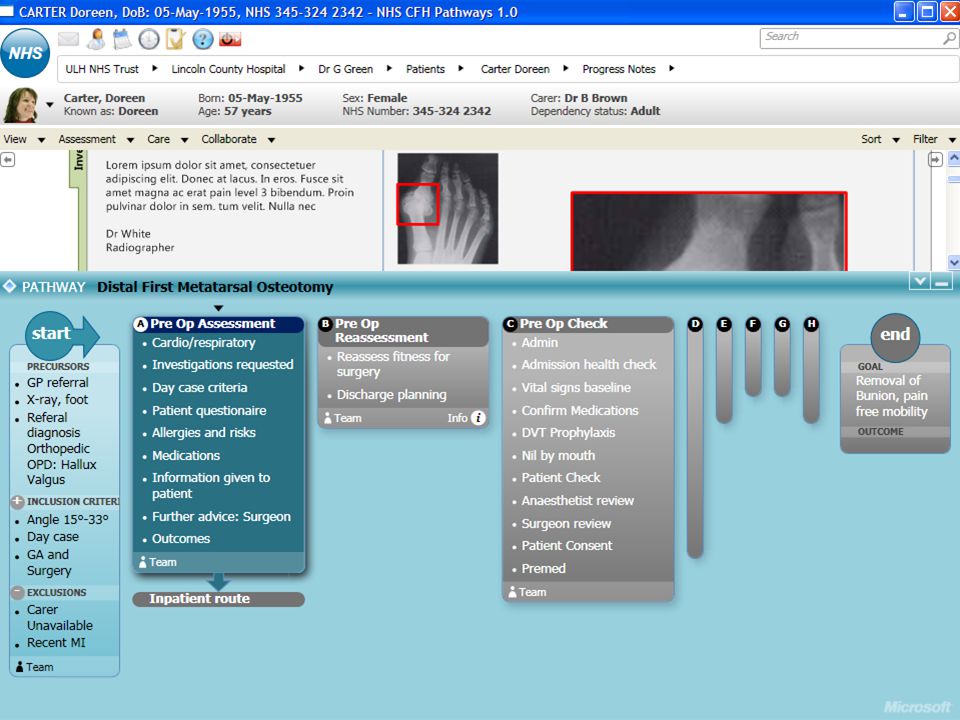Select 'Recent MI' under EXCLUSIONS
Screen dimensions: 960x720
[x=56, y=643]
